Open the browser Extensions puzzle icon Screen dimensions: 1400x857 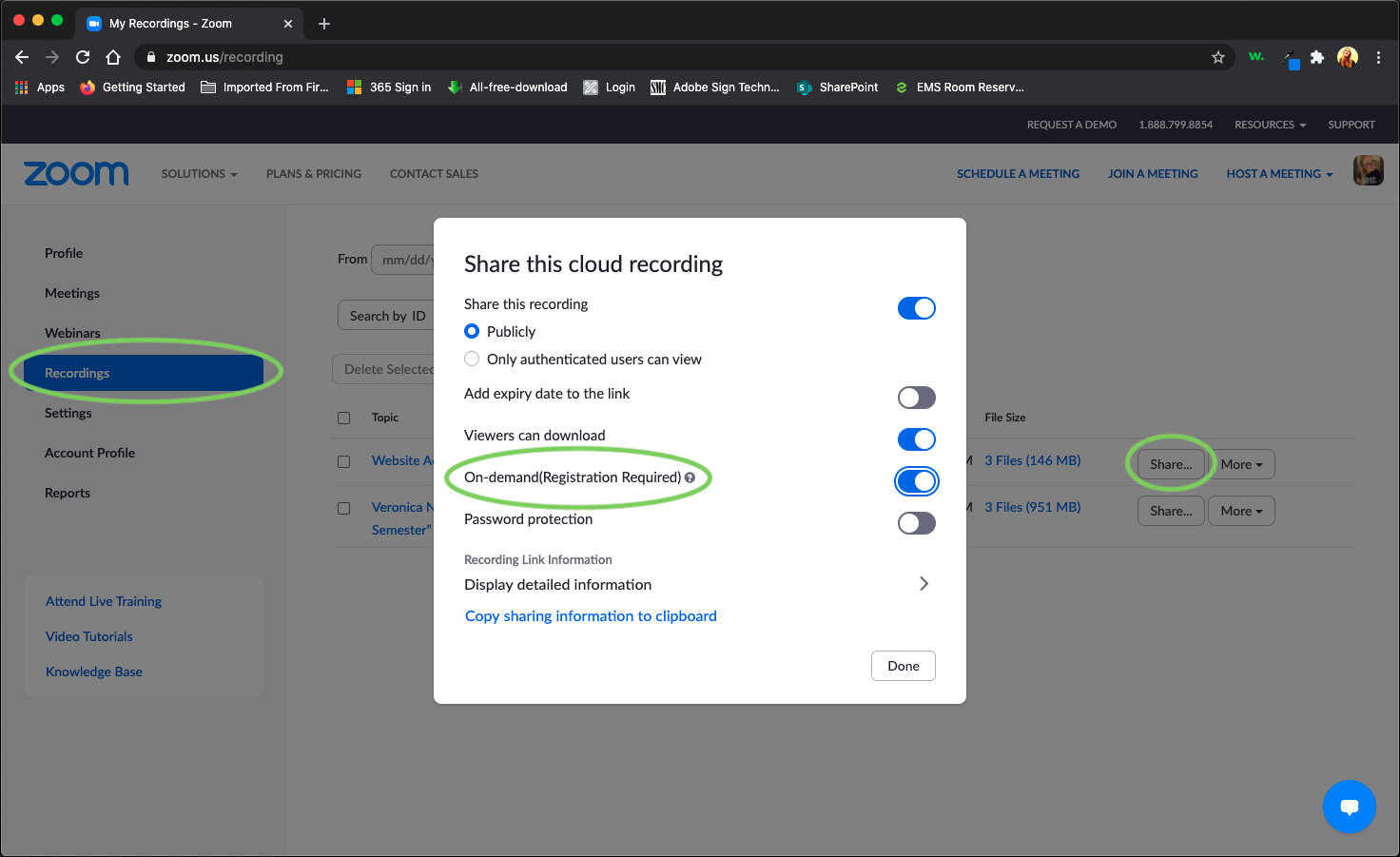1317,57
